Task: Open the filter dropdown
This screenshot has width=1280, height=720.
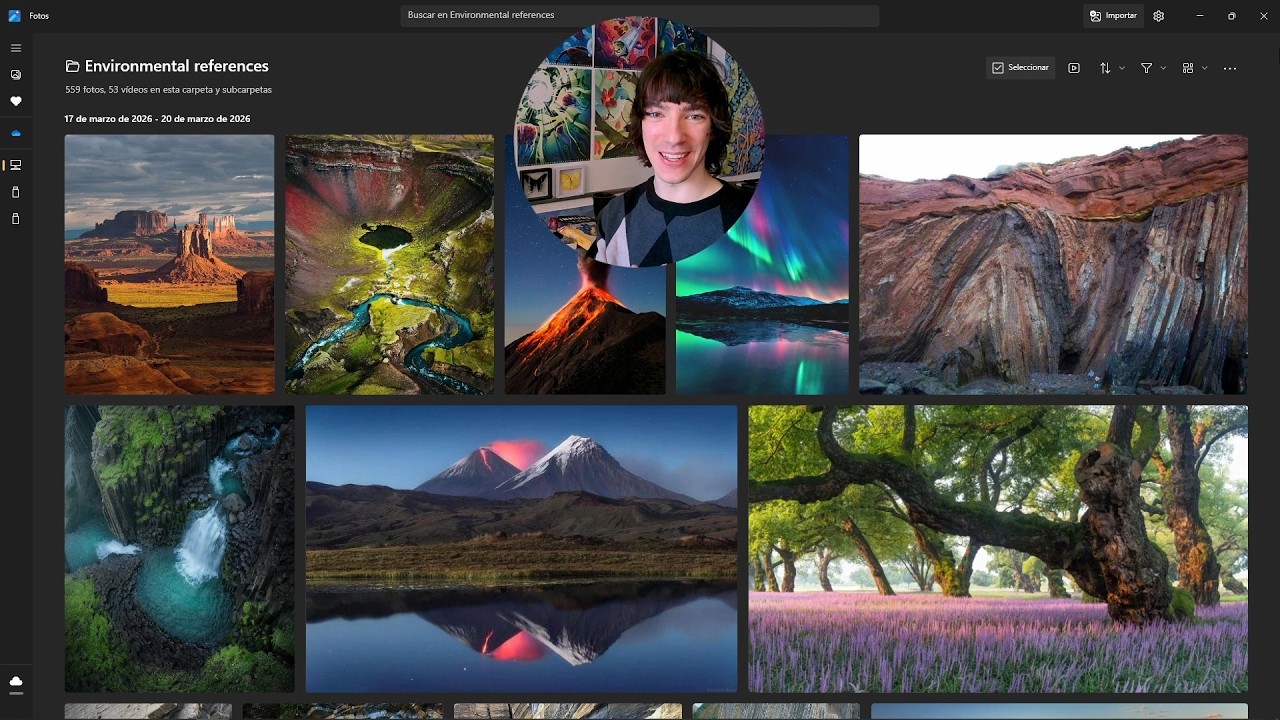Action: pos(1153,68)
